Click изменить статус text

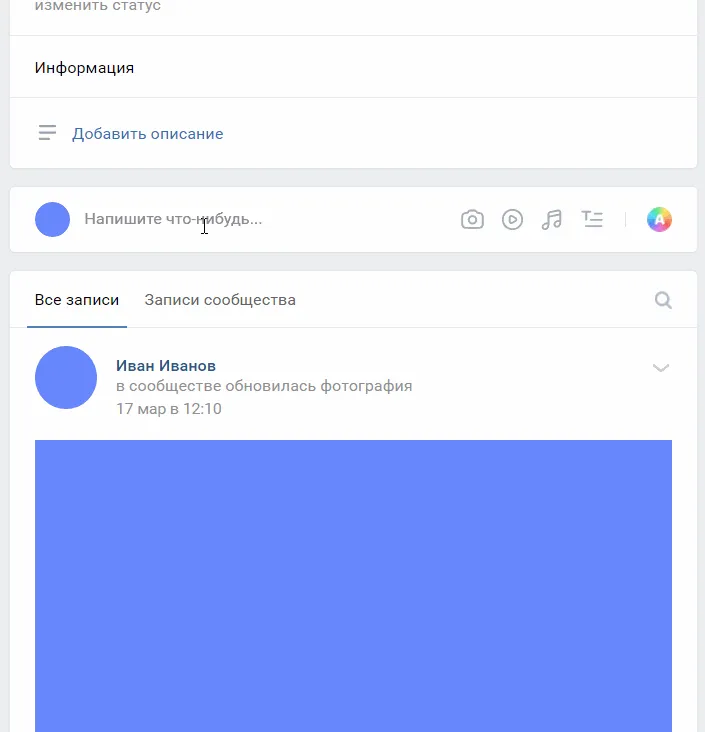98,6
